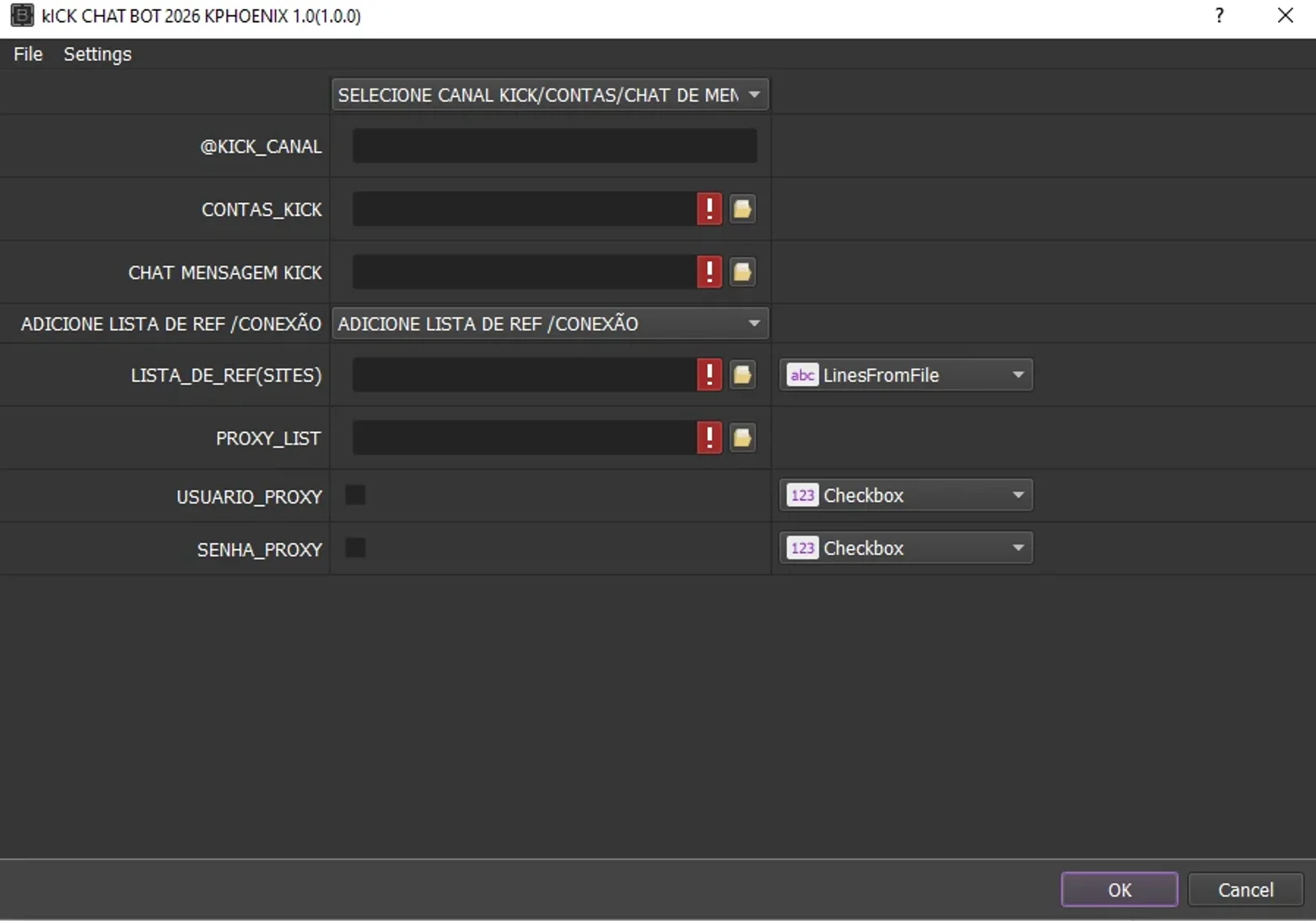The height and width of the screenshot is (921, 1316).
Task: Open folder browser for CHAT MENSAGEM KICK
Action: click(742, 272)
